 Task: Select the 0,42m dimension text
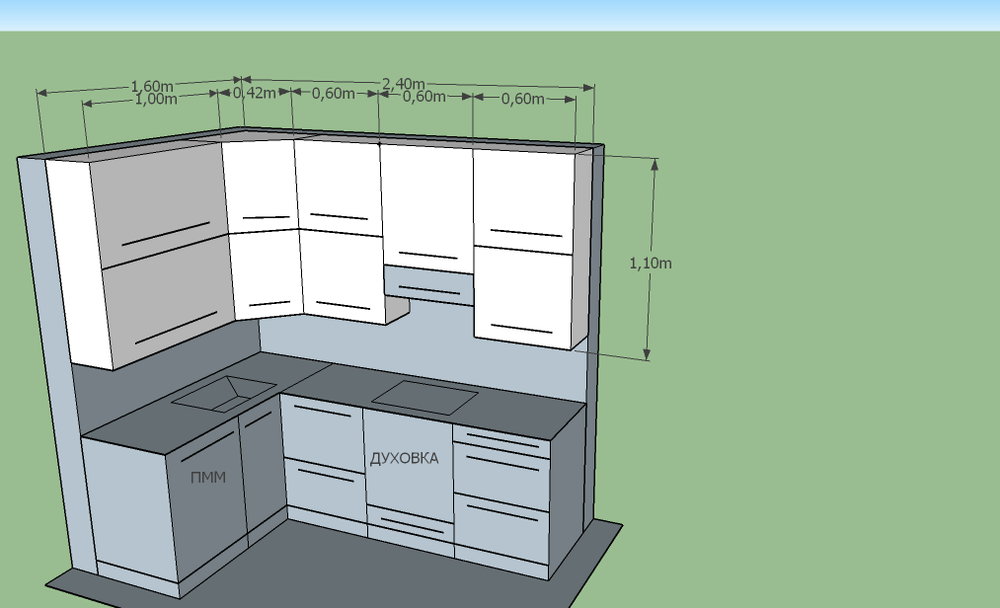tap(255, 91)
